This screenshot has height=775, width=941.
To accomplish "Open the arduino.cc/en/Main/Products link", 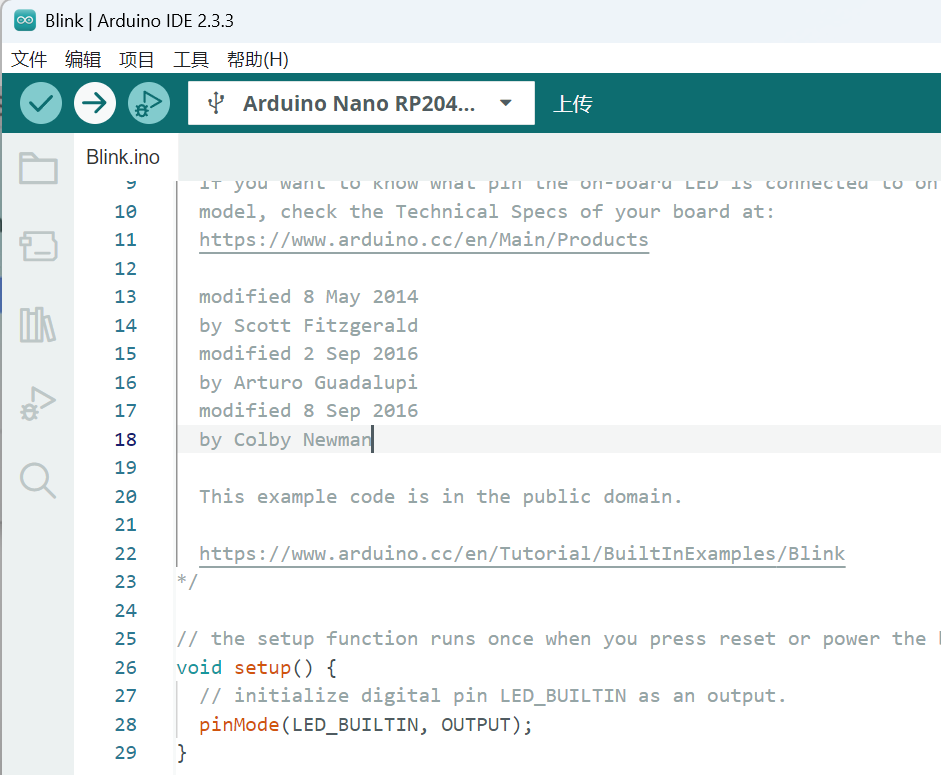I will tap(424, 240).
